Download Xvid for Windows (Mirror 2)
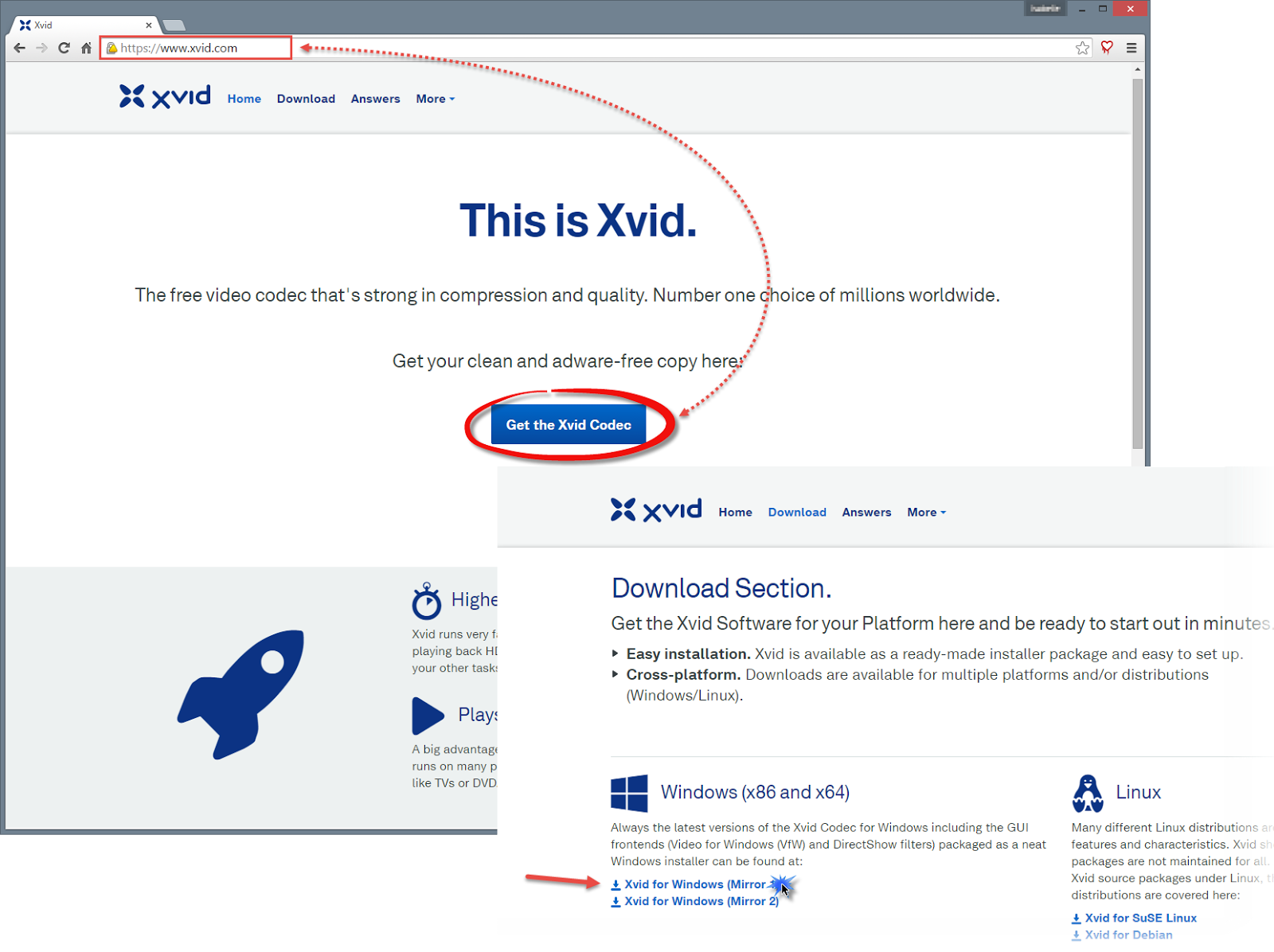The height and width of the screenshot is (952, 1274). coord(694,901)
